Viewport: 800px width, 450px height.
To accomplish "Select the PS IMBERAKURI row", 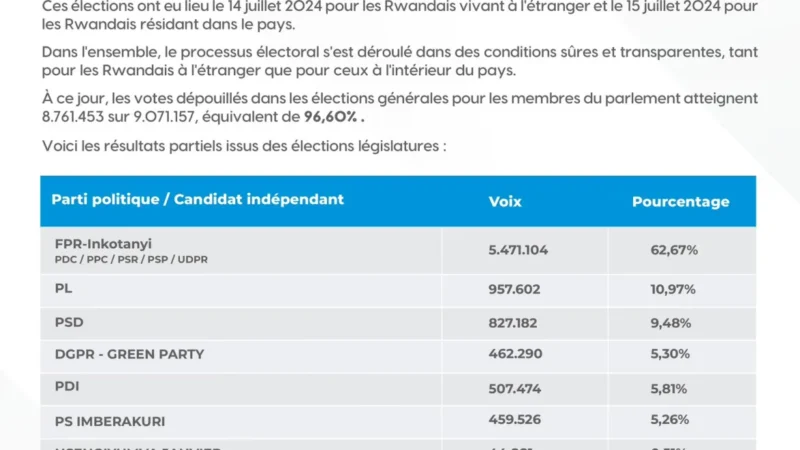I will [x=398, y=422].
